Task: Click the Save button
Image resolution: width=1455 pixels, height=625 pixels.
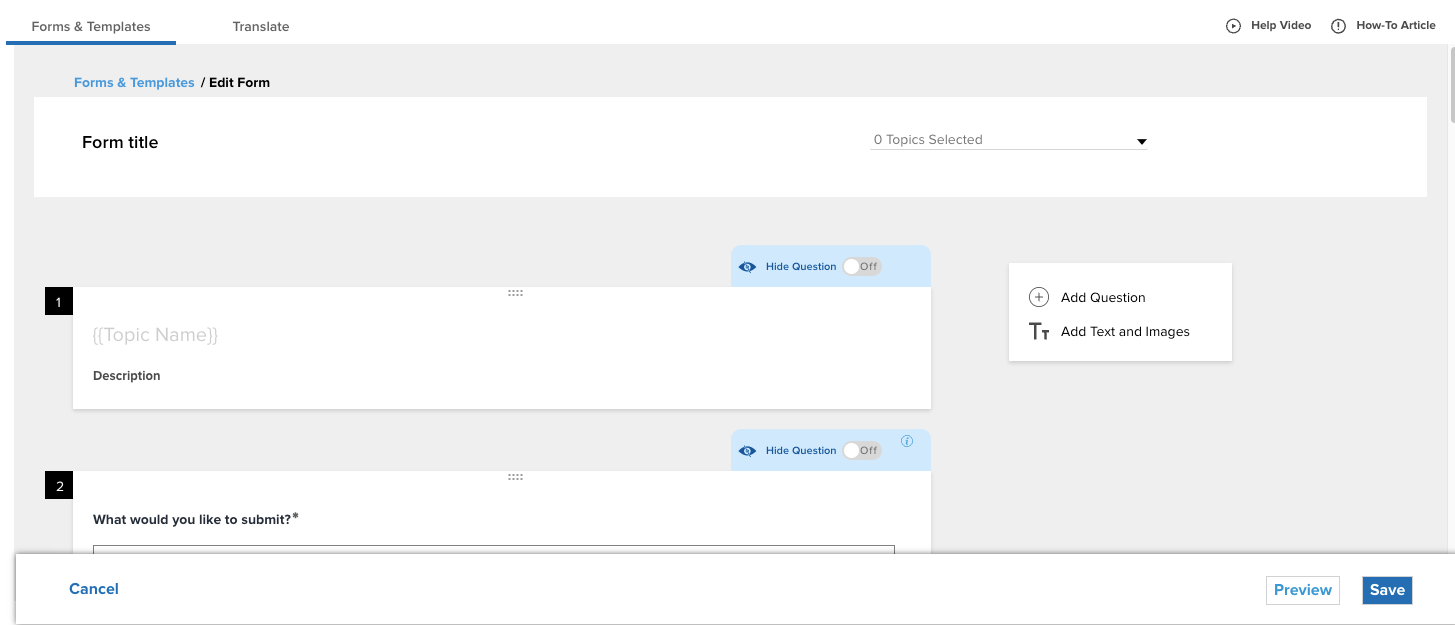Action: click(x=1387, y=590)
